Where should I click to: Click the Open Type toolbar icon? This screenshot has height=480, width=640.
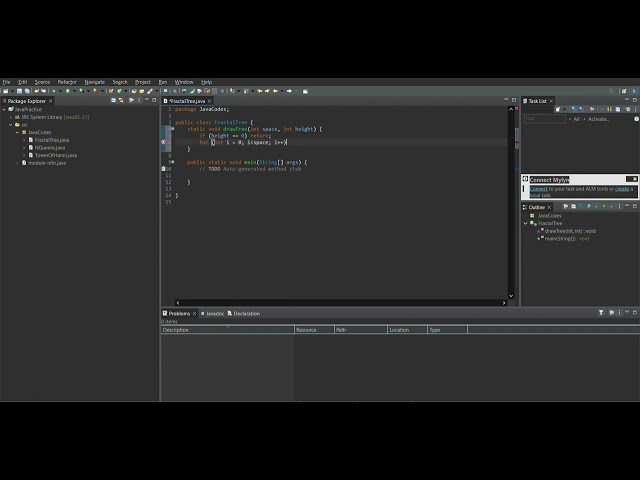pyautogui.click(x=134, y=91)
